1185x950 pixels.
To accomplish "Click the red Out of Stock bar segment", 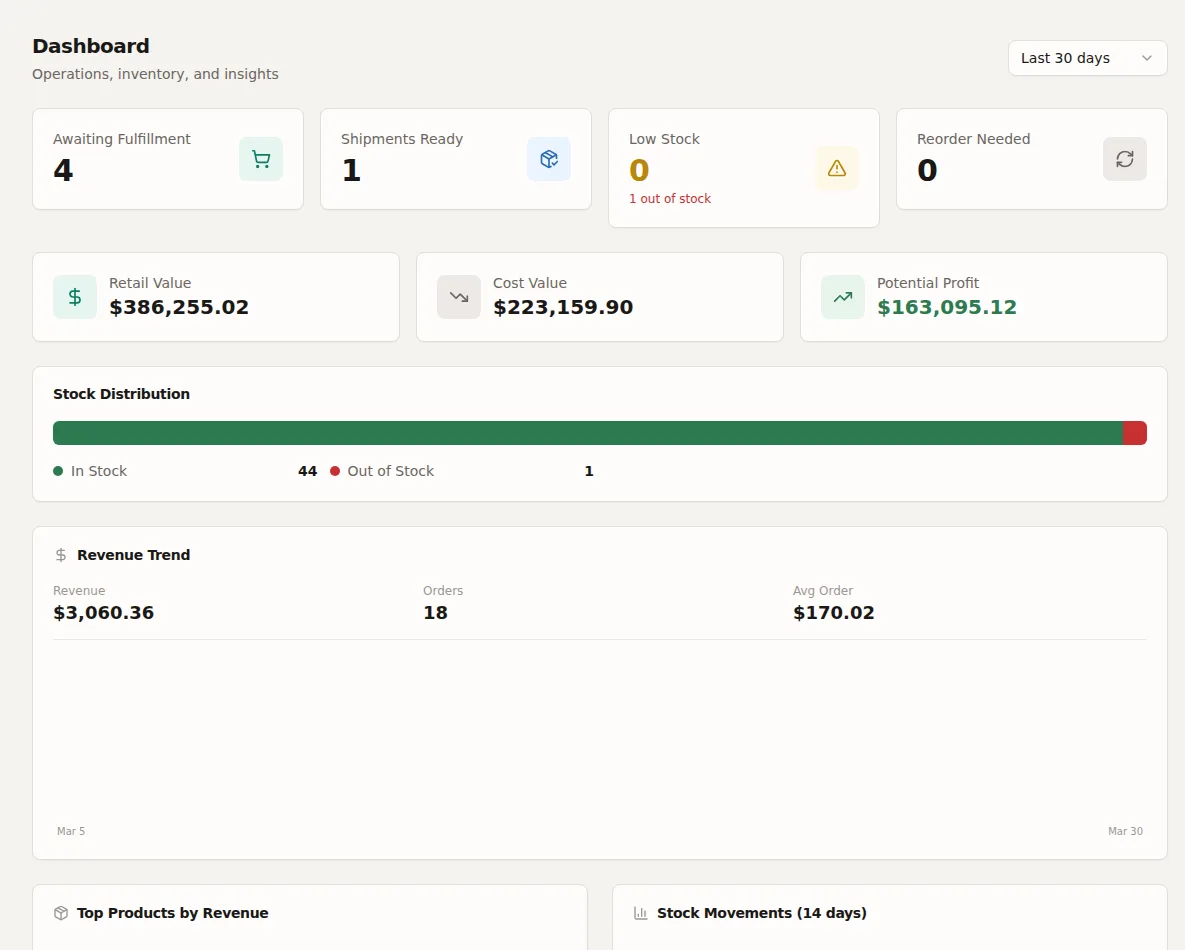I will click(x=1135, y=433).
